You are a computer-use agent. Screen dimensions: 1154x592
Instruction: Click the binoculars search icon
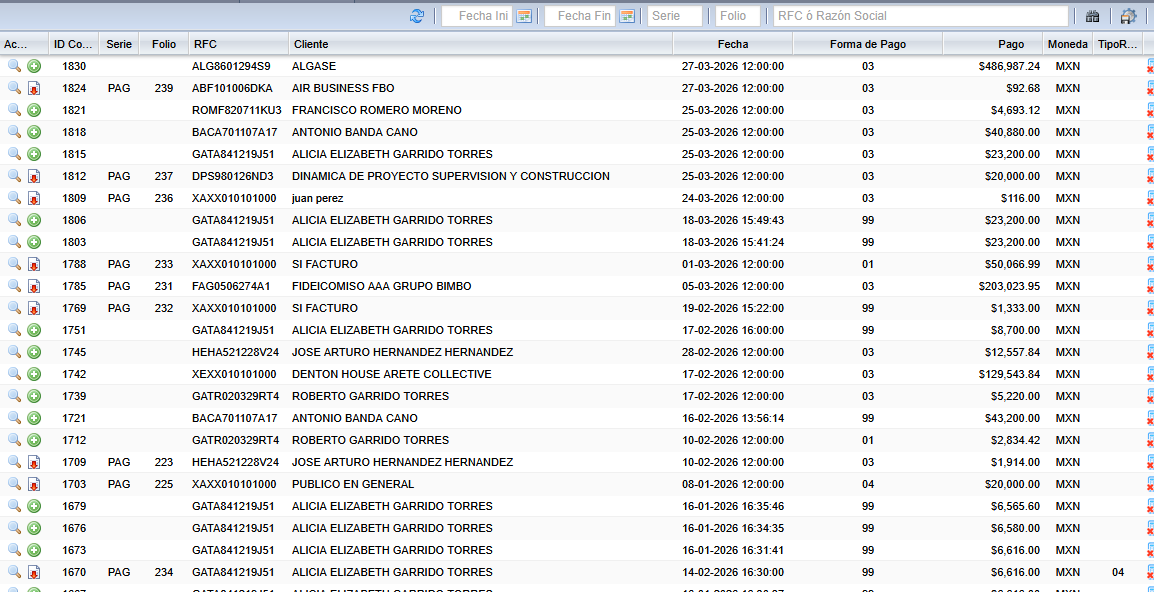pos(1092,16)
